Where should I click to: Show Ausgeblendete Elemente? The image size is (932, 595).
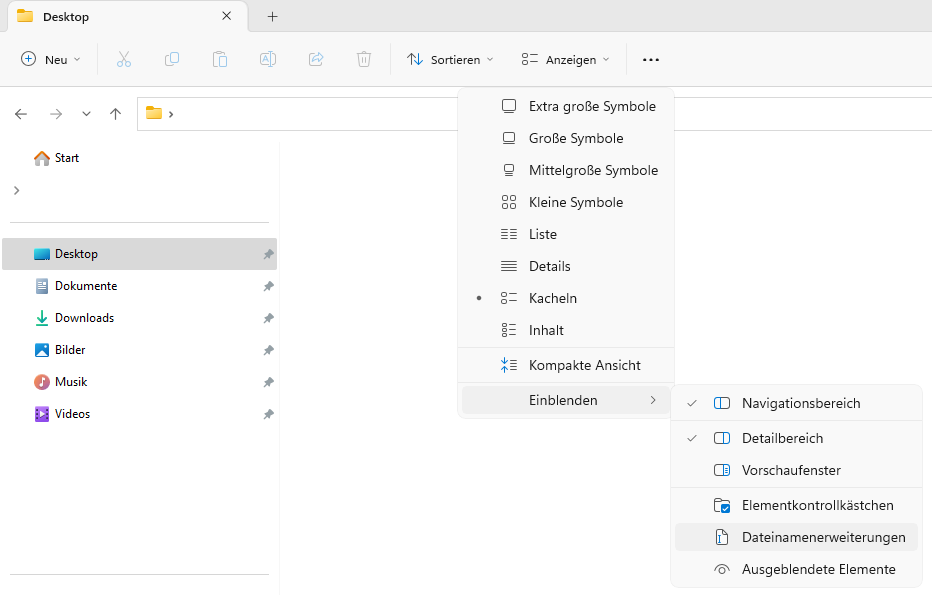click(x=817, y=569)
